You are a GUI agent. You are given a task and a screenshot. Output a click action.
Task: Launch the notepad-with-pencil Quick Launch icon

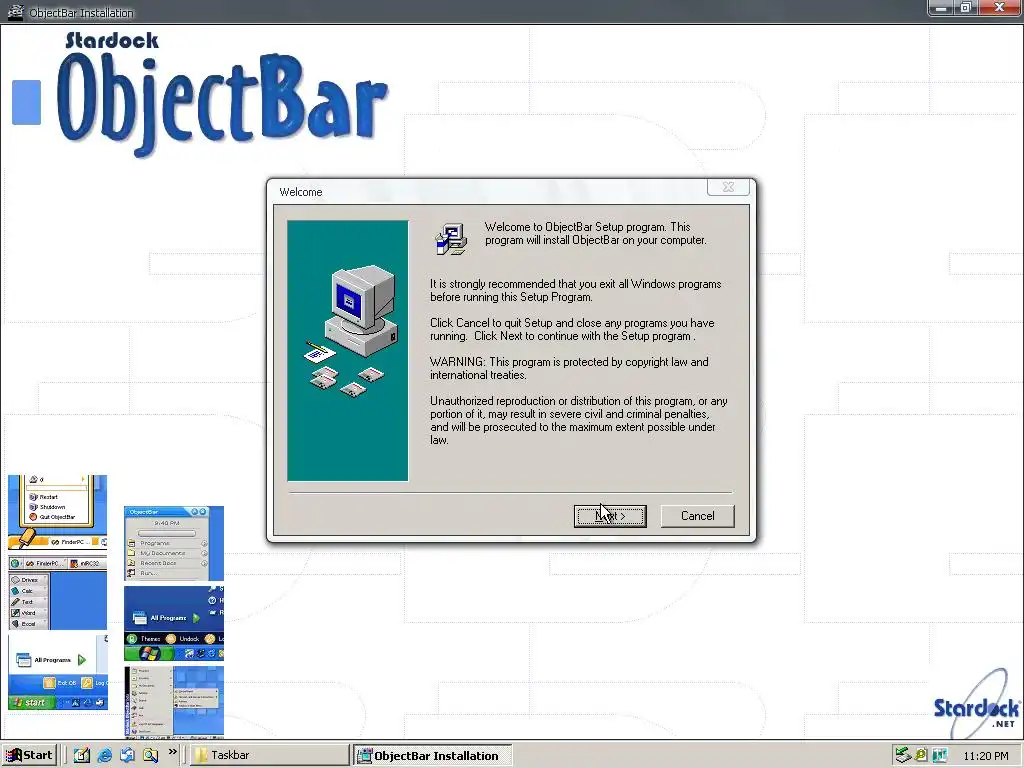tap(81, 755)
